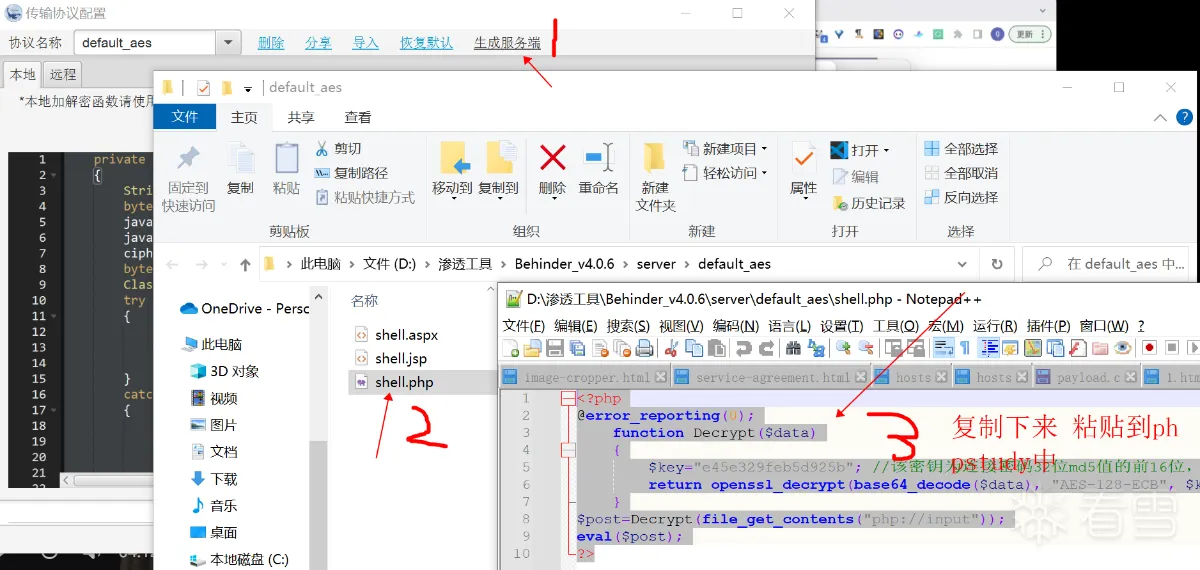The height and width of the screenshot is (570, 1200).
Task: Open the Encoding (编码) menu in Notepad++
Action: point(735,326)
